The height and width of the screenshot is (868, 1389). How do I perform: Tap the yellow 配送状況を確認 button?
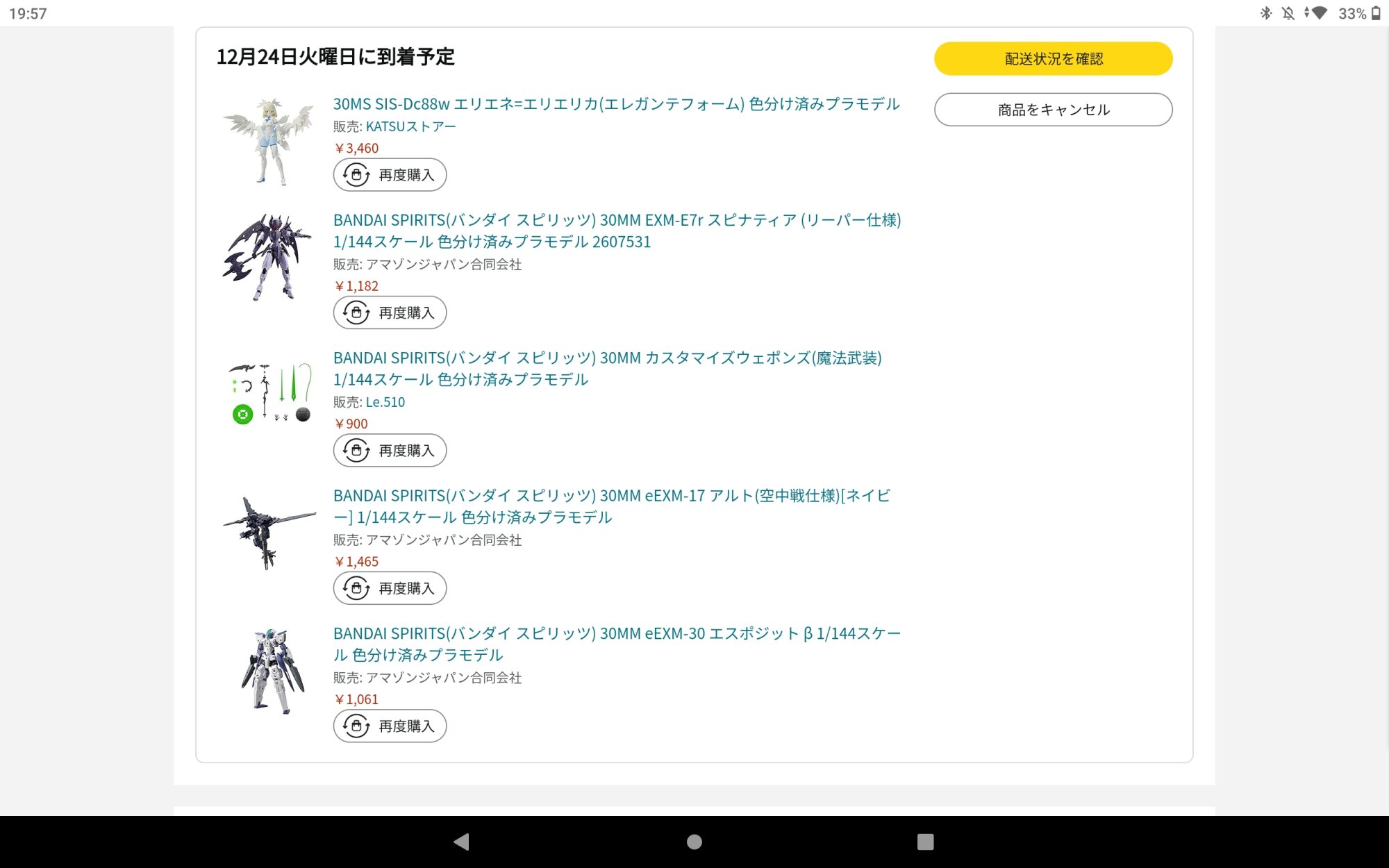1053,58
